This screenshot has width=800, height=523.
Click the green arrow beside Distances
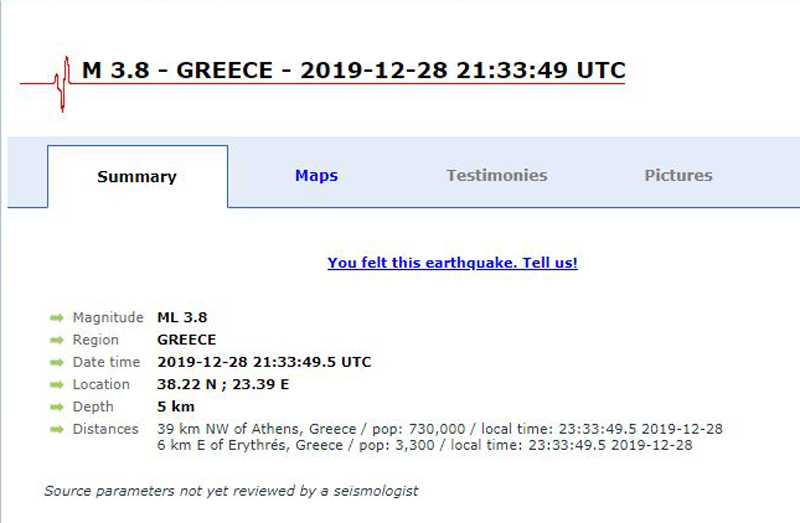point(57,429)
